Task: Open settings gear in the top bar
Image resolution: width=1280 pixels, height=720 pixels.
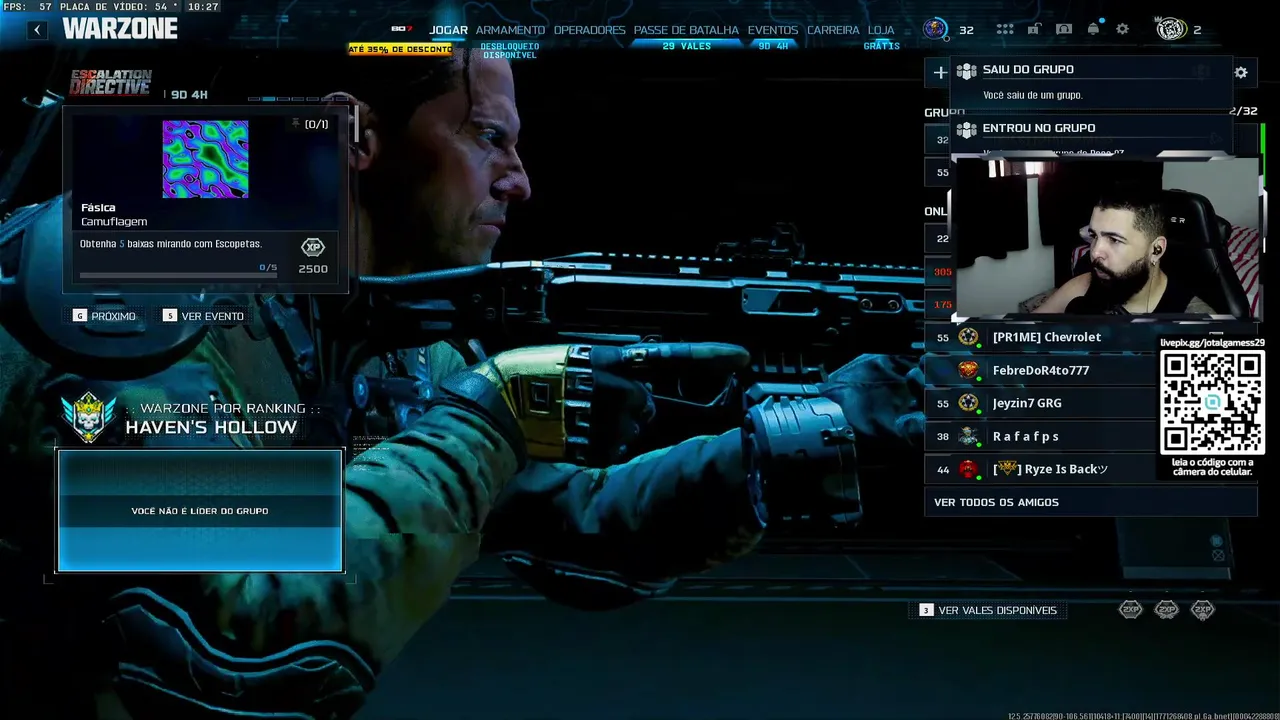Action: click(x=1122, y=29)
